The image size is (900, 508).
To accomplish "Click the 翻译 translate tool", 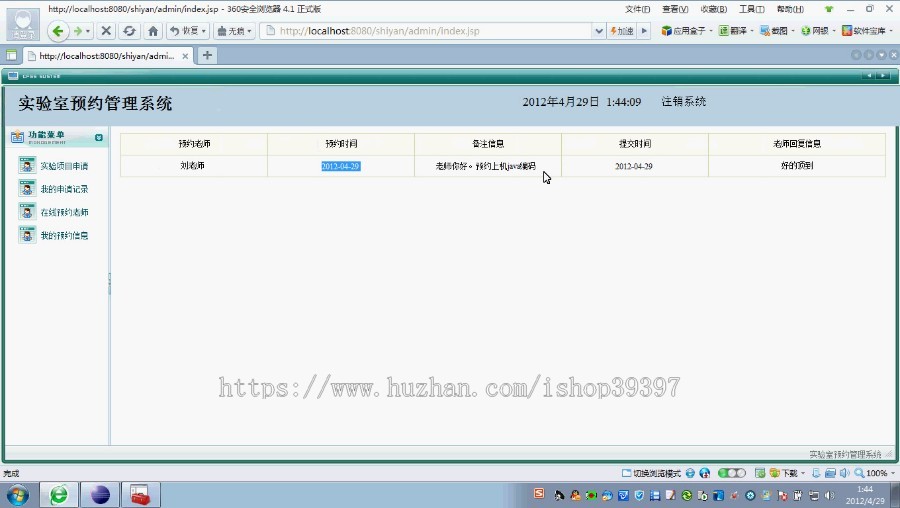I will [x=733, y=31].
